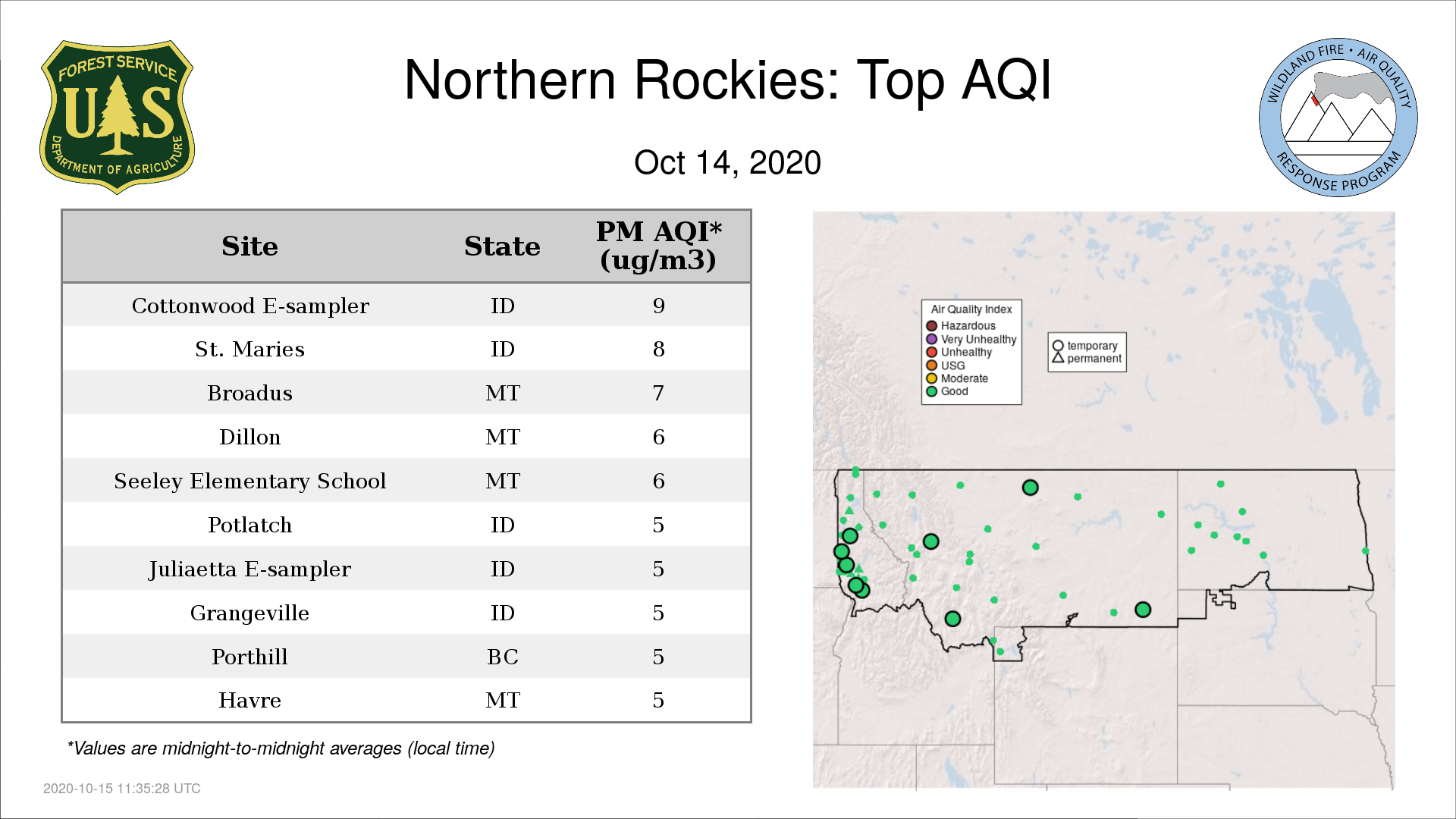Select the St. Maries site cell
Screen dimensions: 1456x819
(250, 349)
